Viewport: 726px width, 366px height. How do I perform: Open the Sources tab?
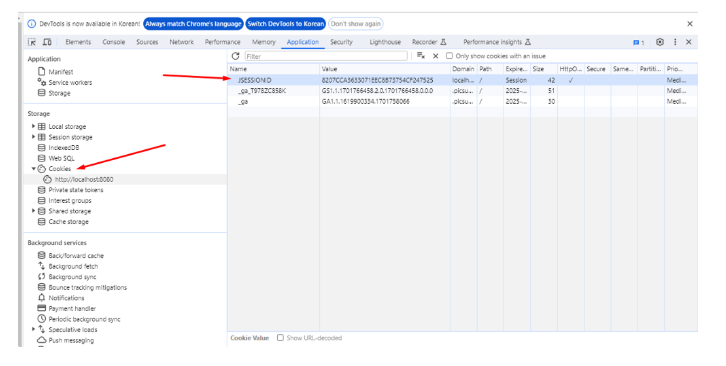coord(147,42)
